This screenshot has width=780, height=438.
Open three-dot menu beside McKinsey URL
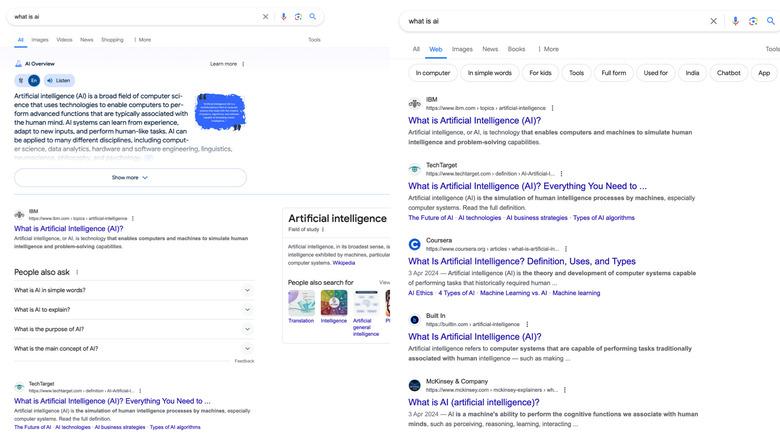(x=565, y=390)
